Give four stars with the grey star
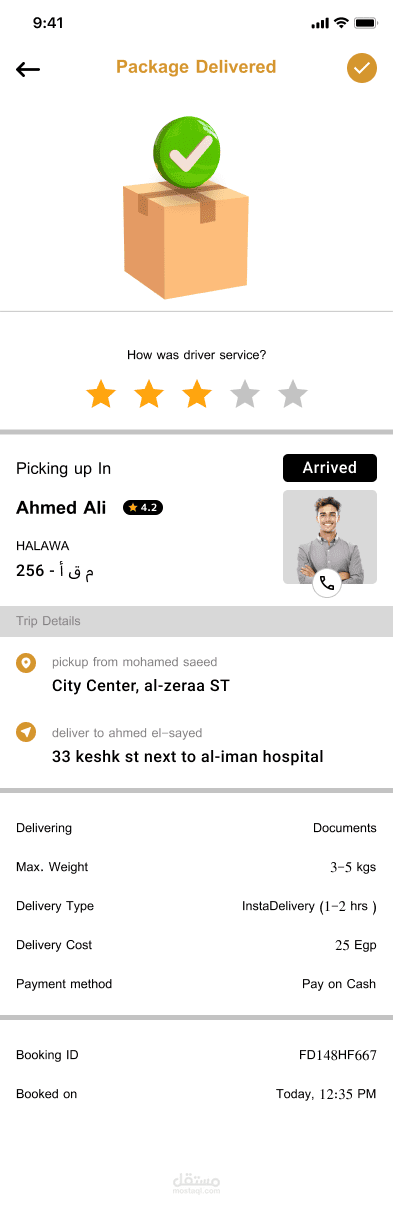 pos(245,394)
